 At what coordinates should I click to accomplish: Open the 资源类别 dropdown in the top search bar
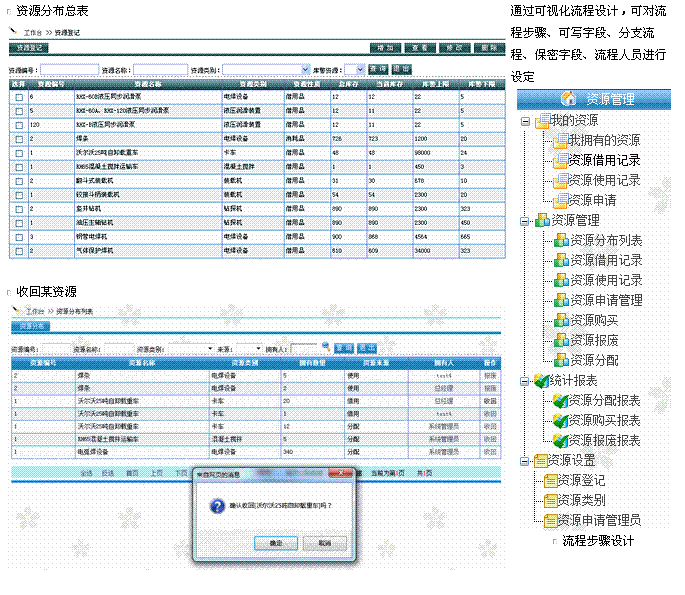pyautogui.click(x=266, y=69)
